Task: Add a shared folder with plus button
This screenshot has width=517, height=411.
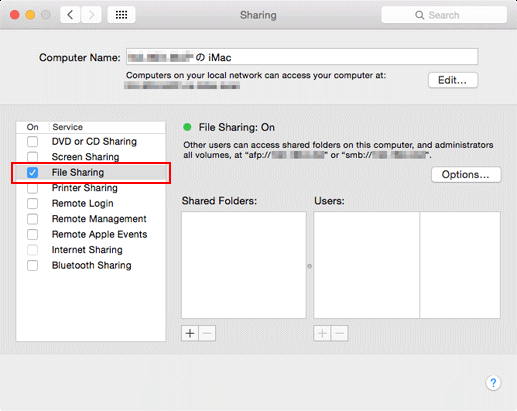Action: 190,333
